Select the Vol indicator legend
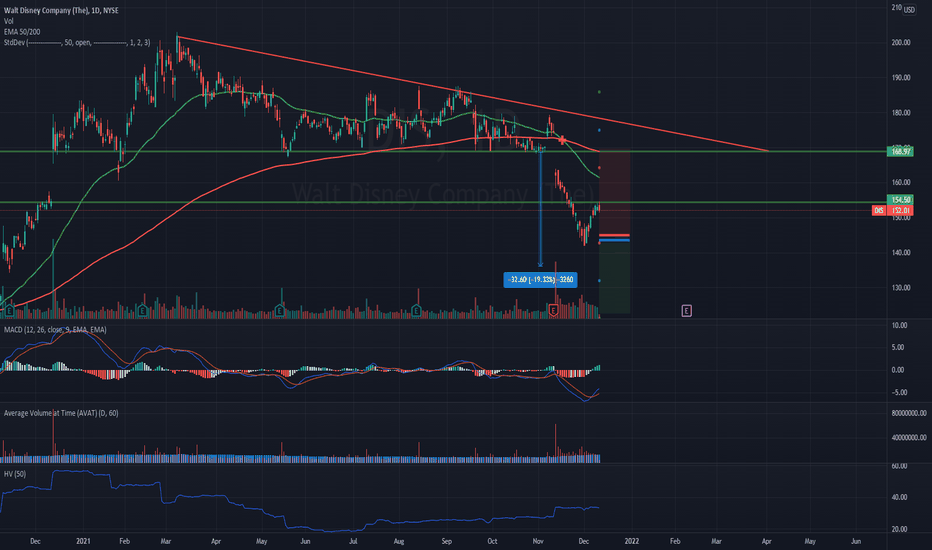 8,21
